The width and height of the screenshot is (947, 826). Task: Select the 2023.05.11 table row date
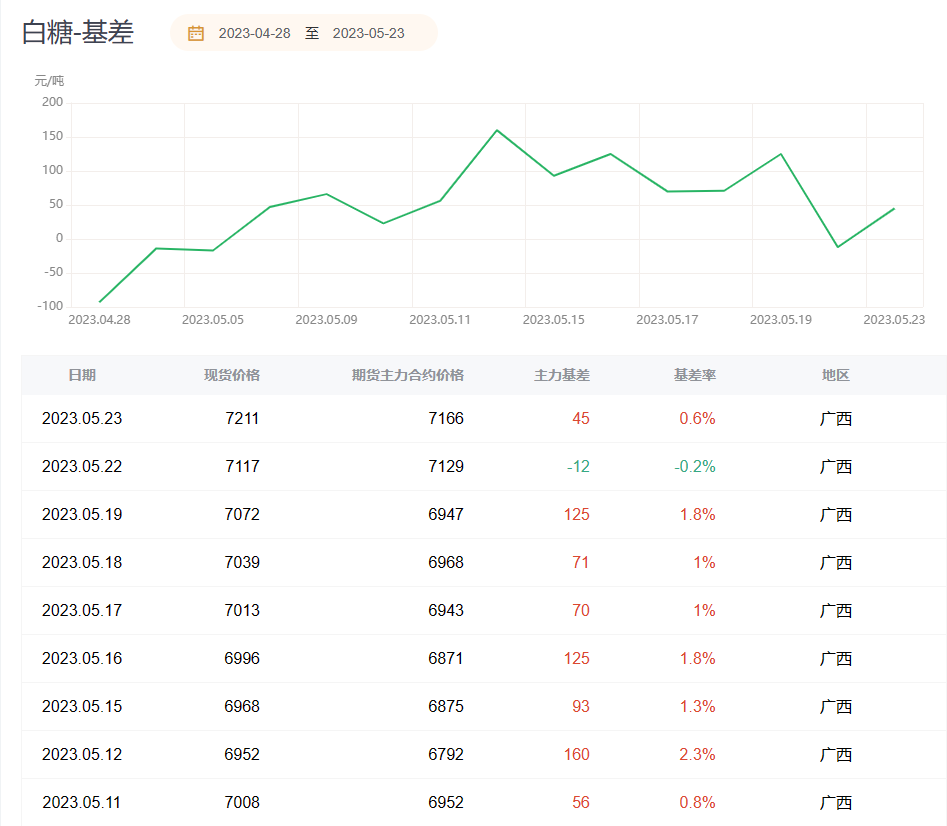coord(82,802)
